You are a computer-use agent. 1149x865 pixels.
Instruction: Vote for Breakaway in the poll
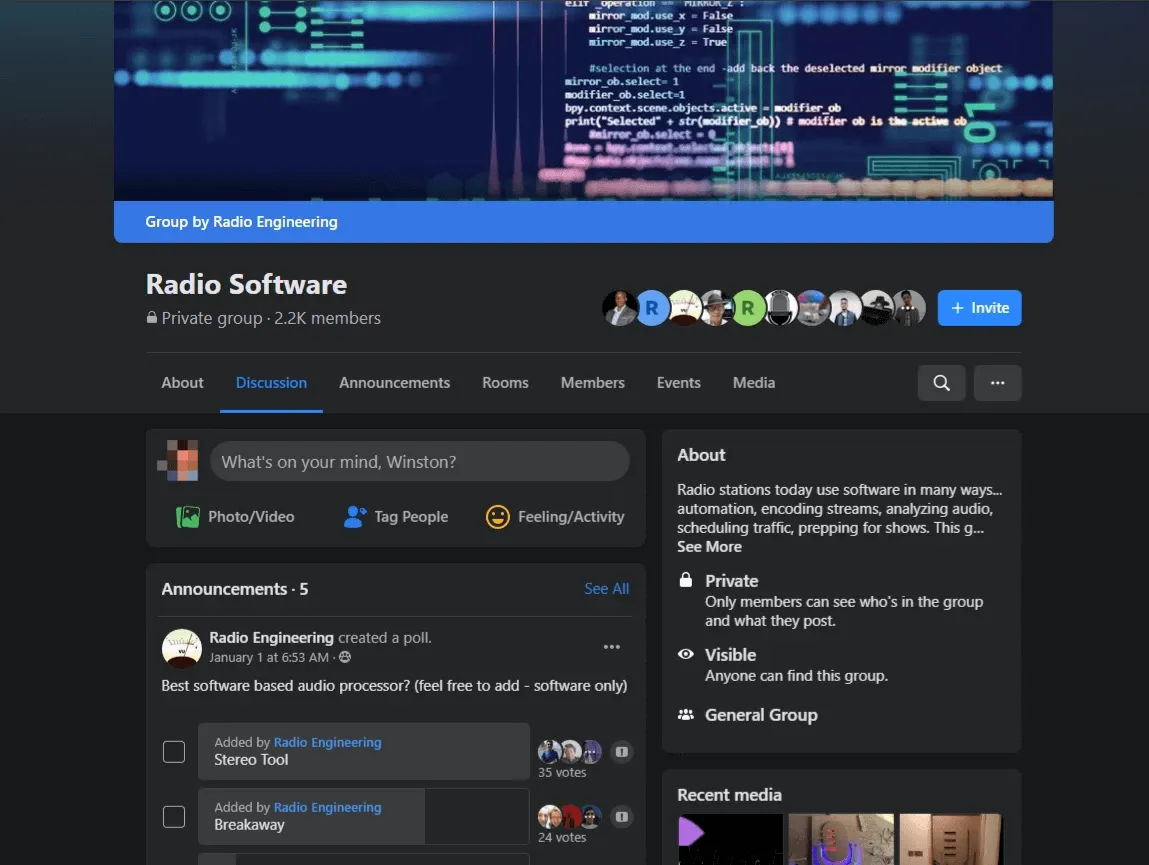click(x=173, y=816)
